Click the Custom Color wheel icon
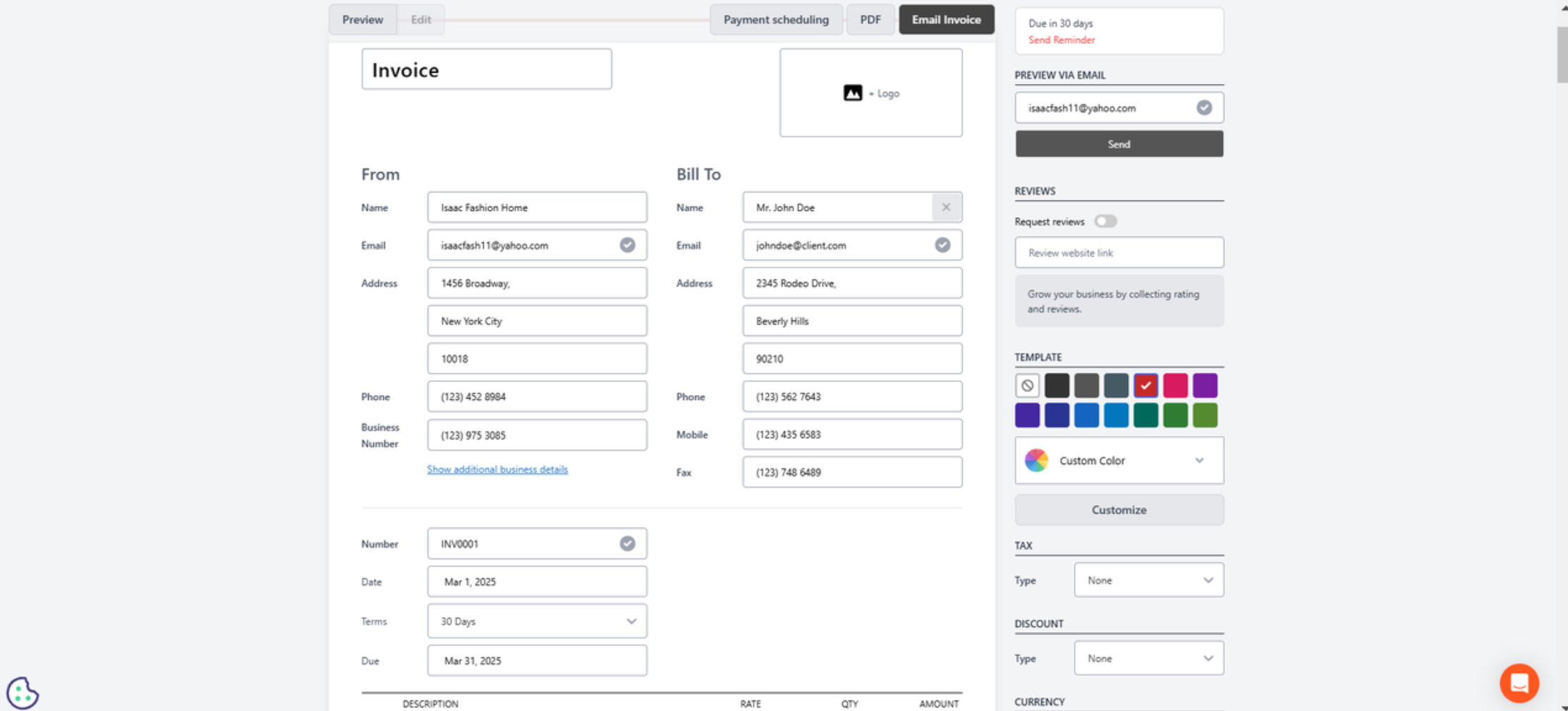The width and height of the screenshot is (1568, 711). (x=1036, y=460)
